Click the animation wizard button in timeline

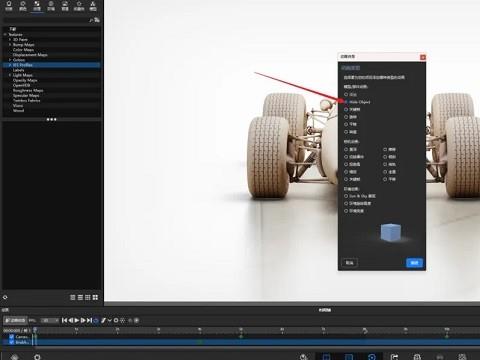15,321
